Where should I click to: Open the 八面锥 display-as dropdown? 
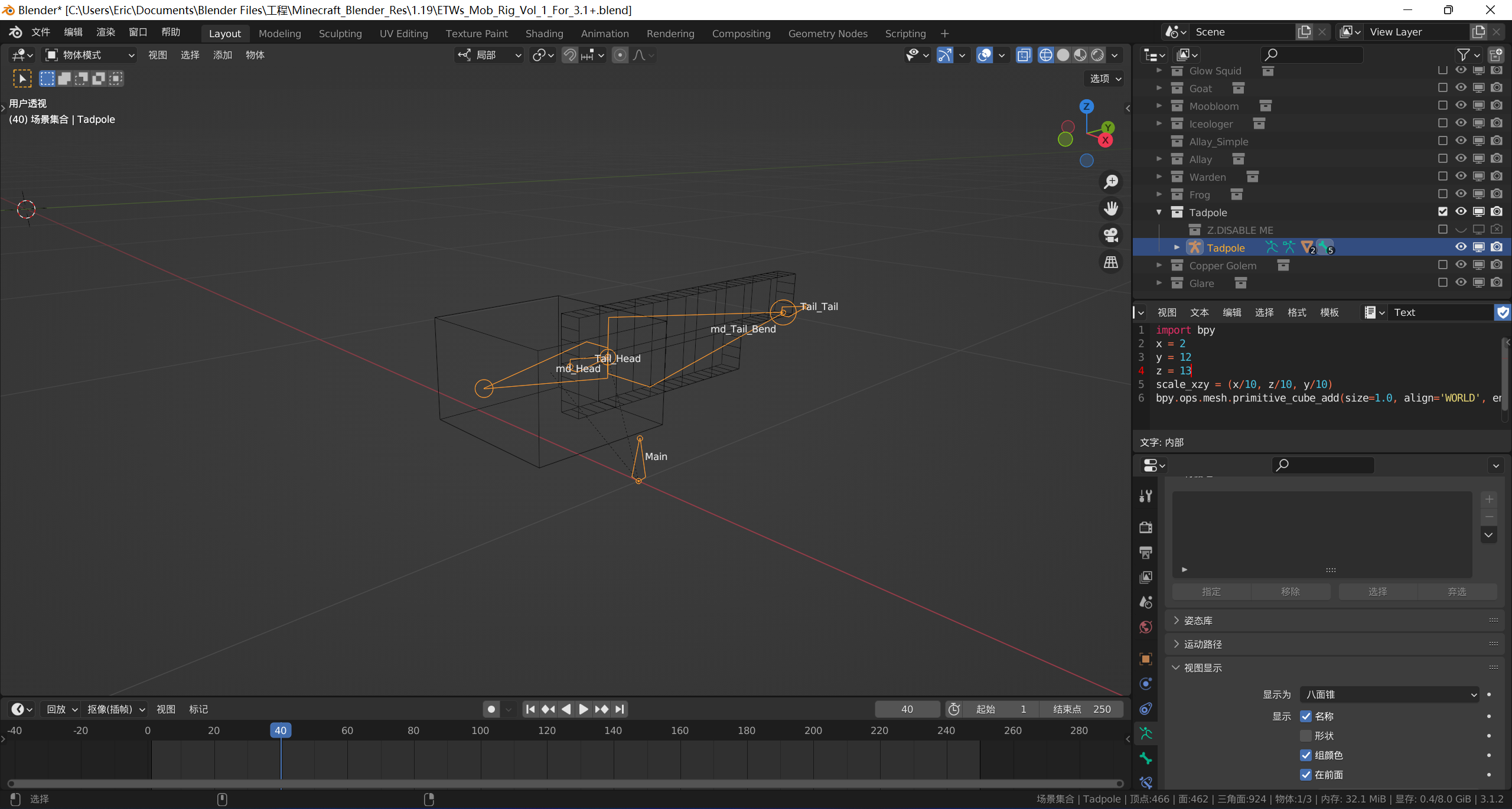[x=1390, y=694]
